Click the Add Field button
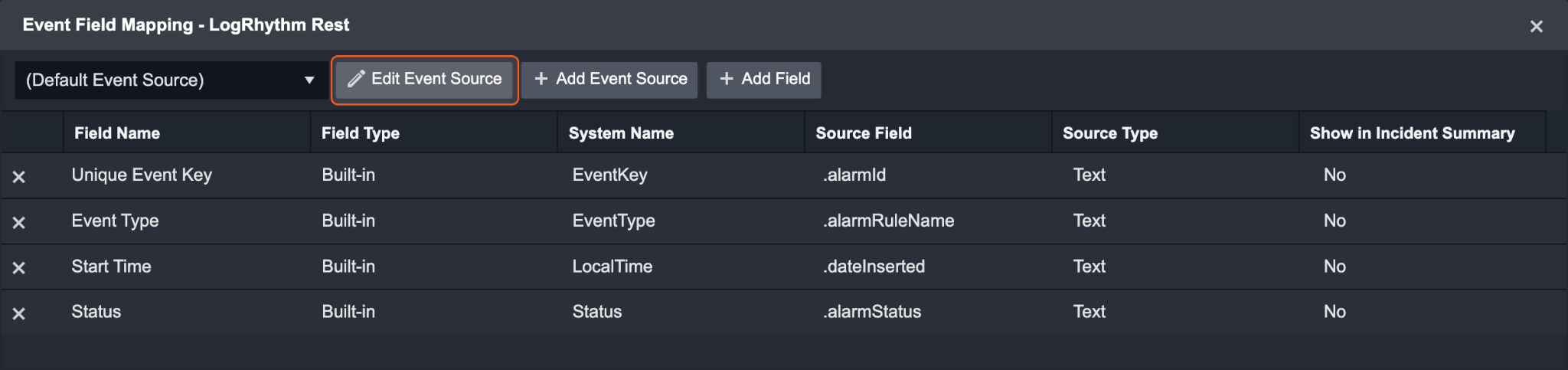 tap(764, 80)
